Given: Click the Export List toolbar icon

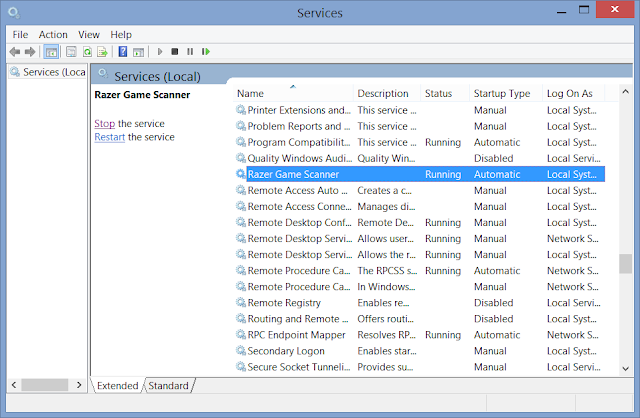Looking at the screenshot, I should click(103, 51).
